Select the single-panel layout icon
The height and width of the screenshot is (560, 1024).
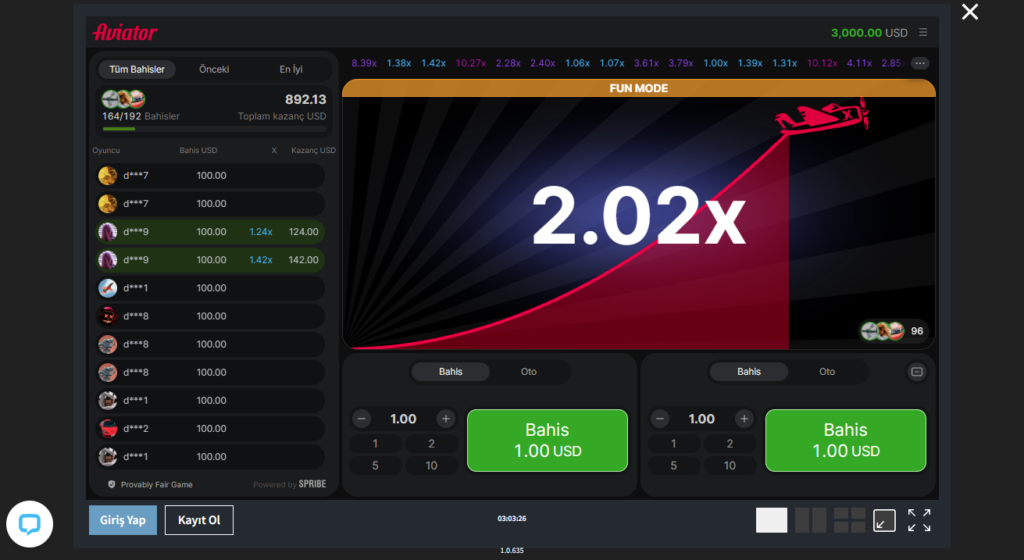pos(771,520)
